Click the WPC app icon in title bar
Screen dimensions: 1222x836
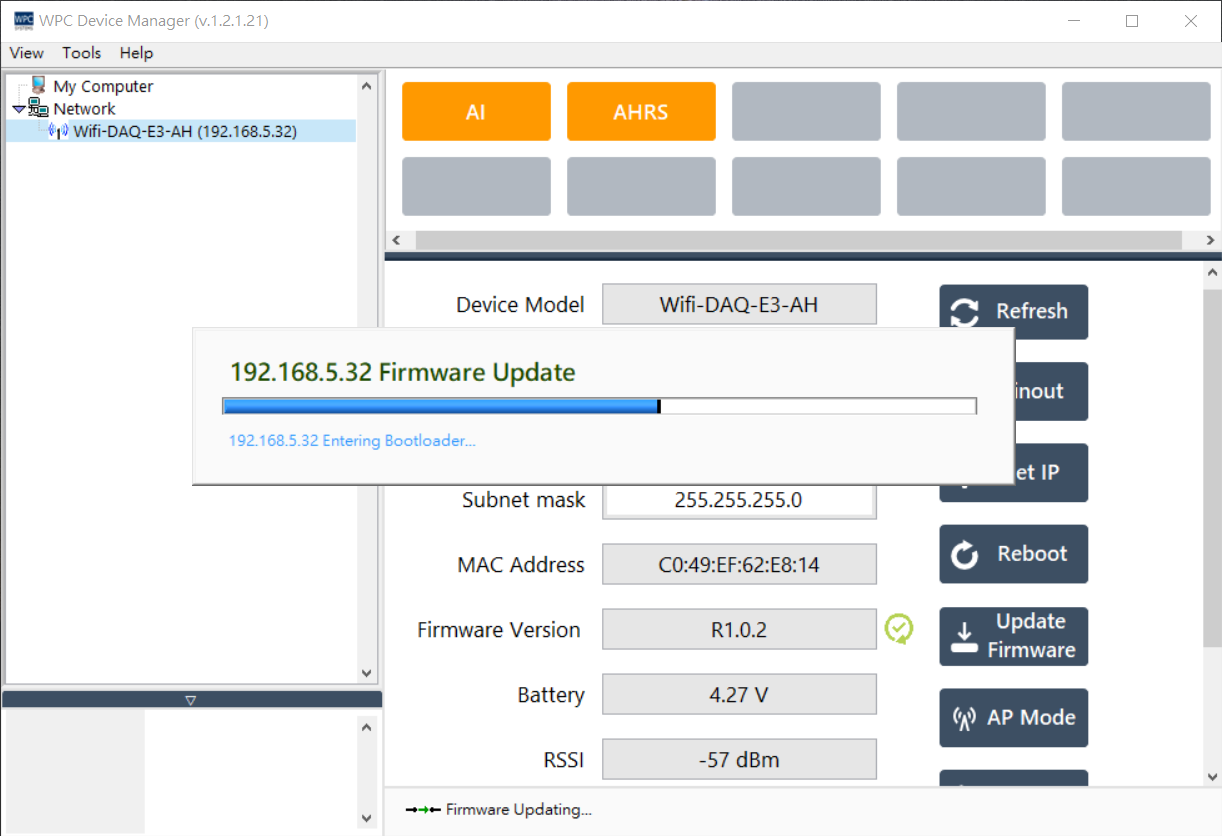pos(23,21)
